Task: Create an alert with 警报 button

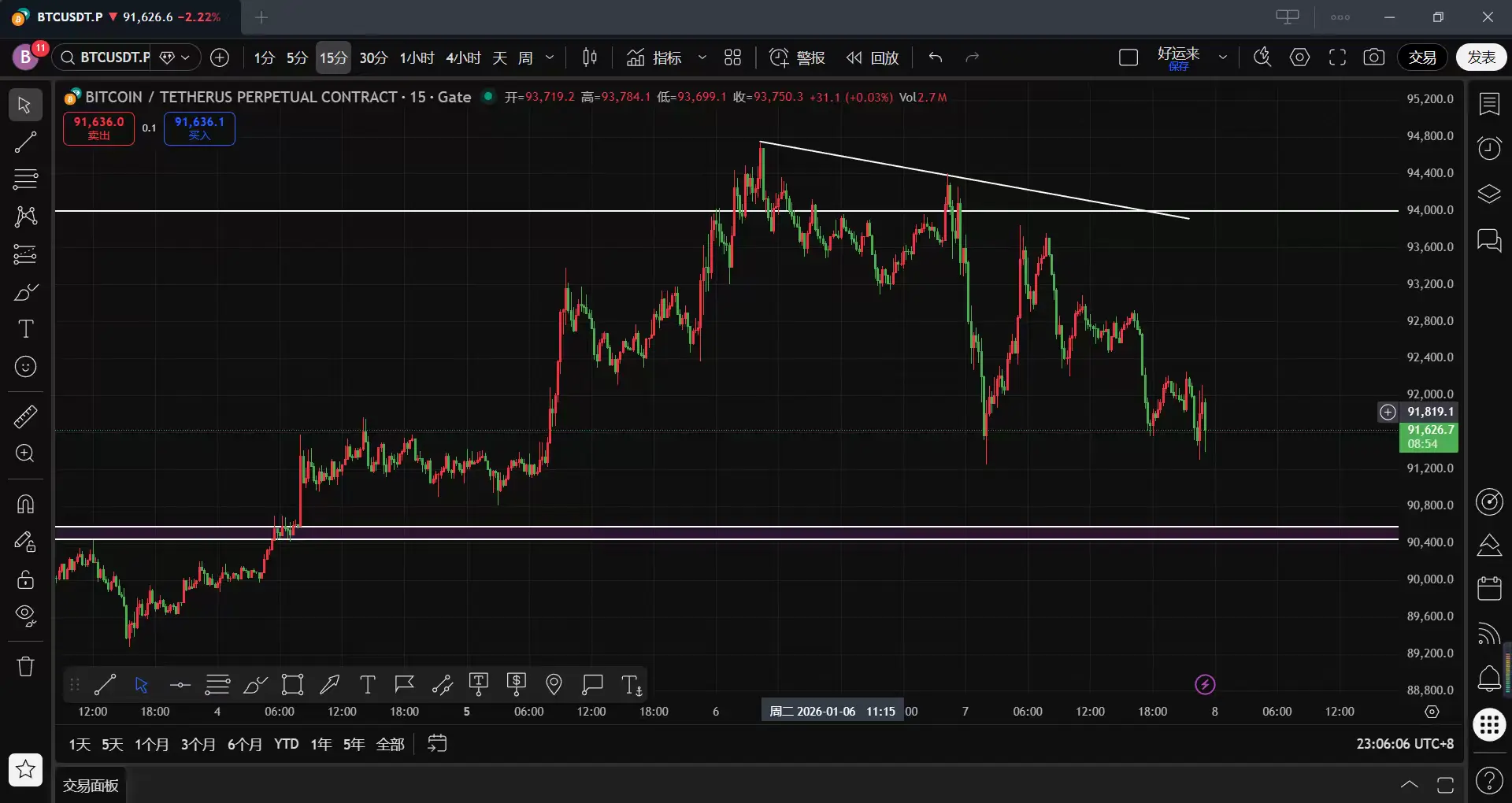Action: [797, 57]
